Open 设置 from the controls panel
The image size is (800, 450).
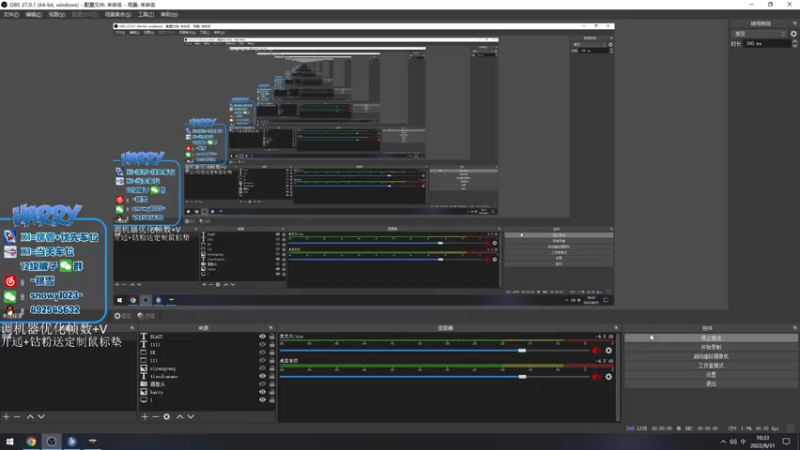coord(711,374)
